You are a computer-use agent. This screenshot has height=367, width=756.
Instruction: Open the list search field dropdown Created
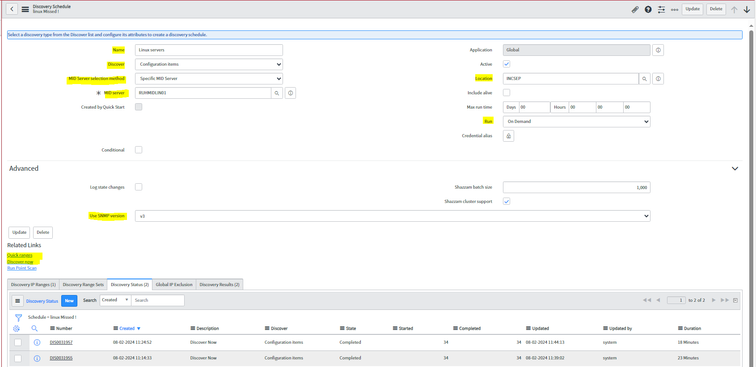pos(115,300)
